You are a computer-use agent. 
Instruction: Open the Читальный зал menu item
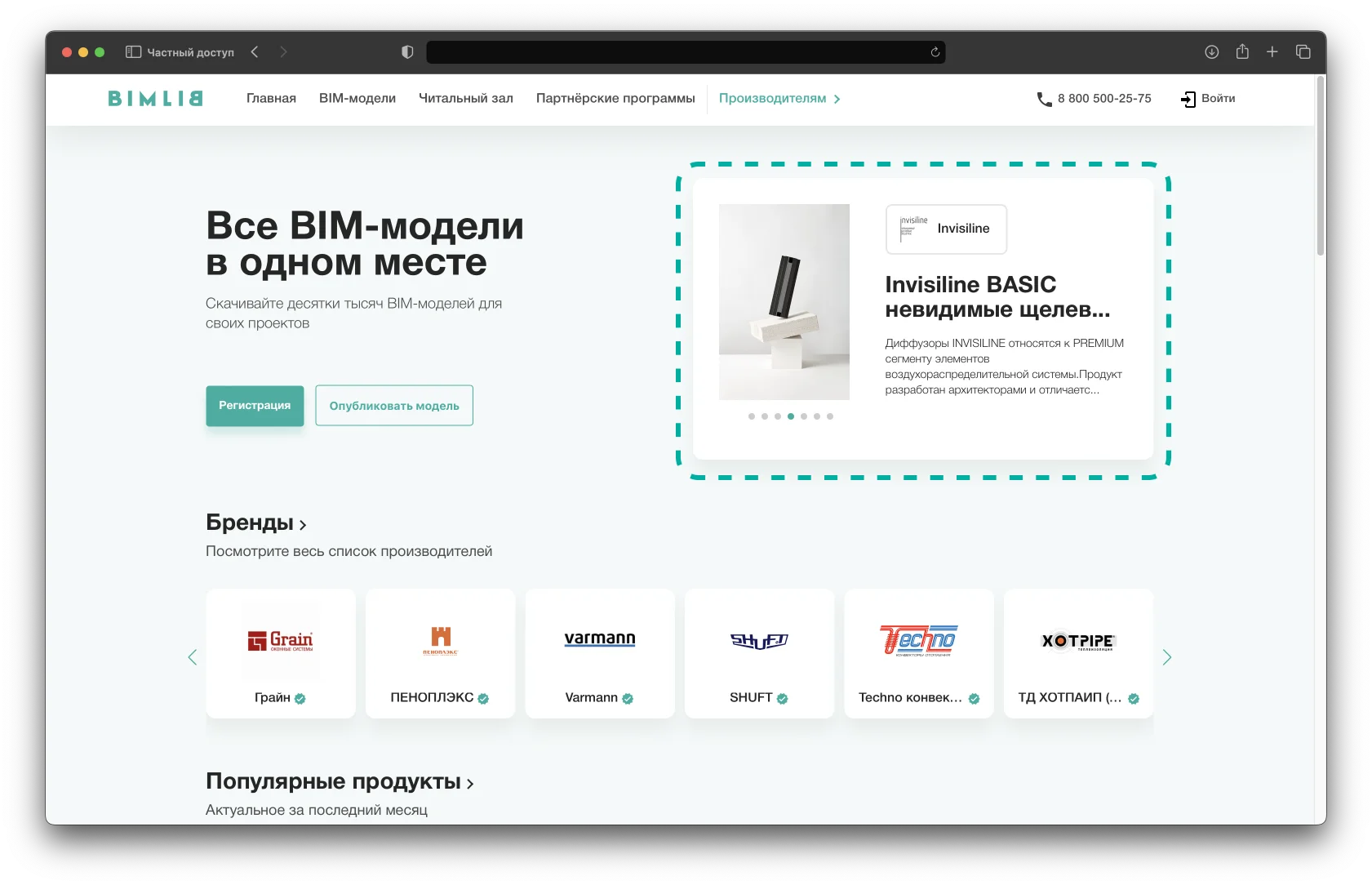pos(466,98)
